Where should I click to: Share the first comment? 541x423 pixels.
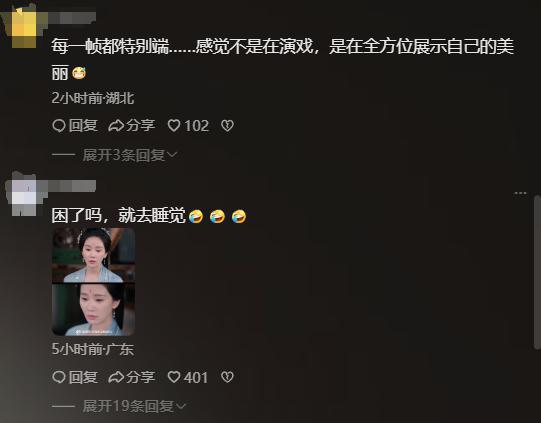point(131,126)
